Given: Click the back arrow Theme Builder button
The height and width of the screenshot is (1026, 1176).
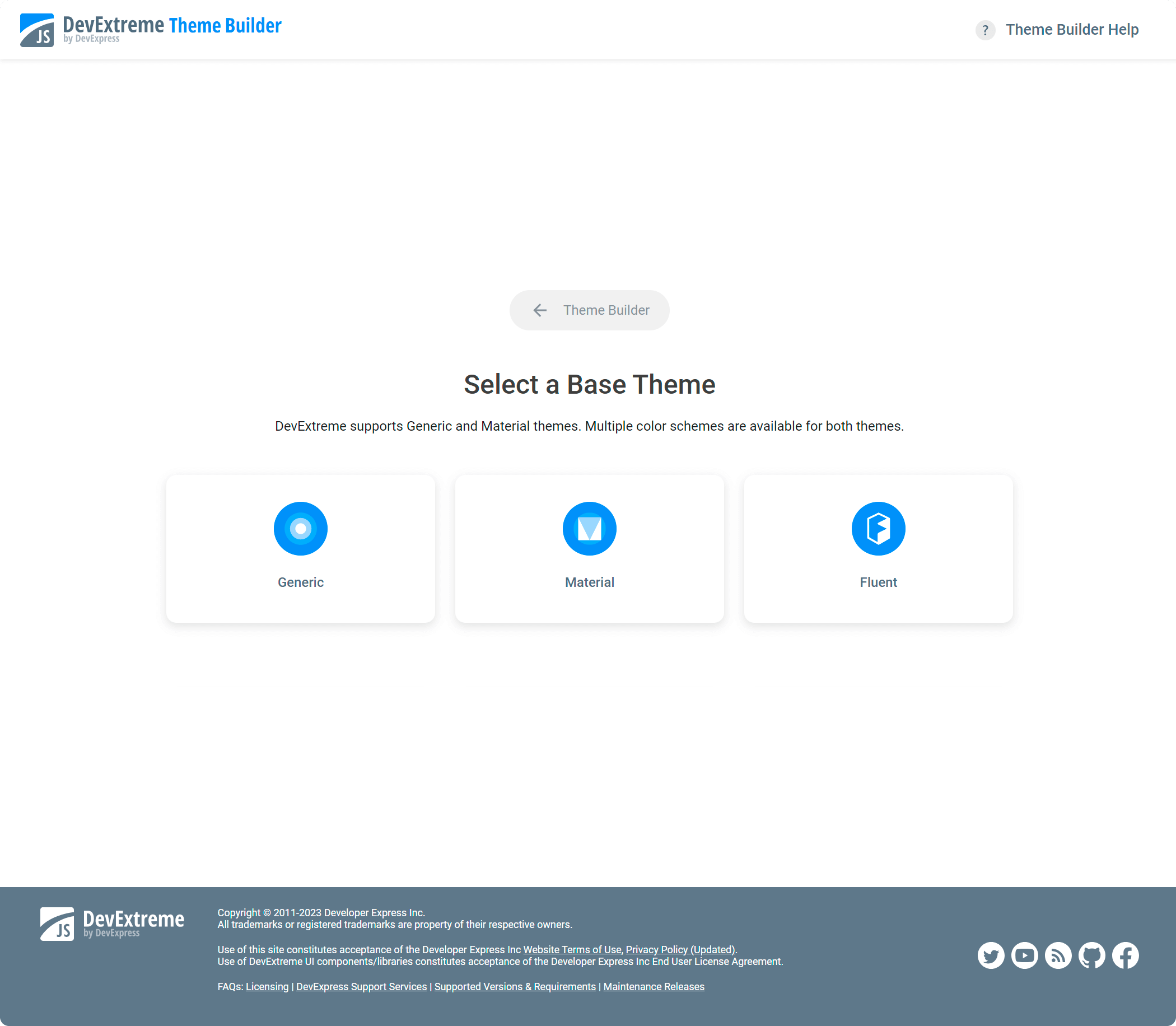Looking at the screenshot, I should coord(589,310).
